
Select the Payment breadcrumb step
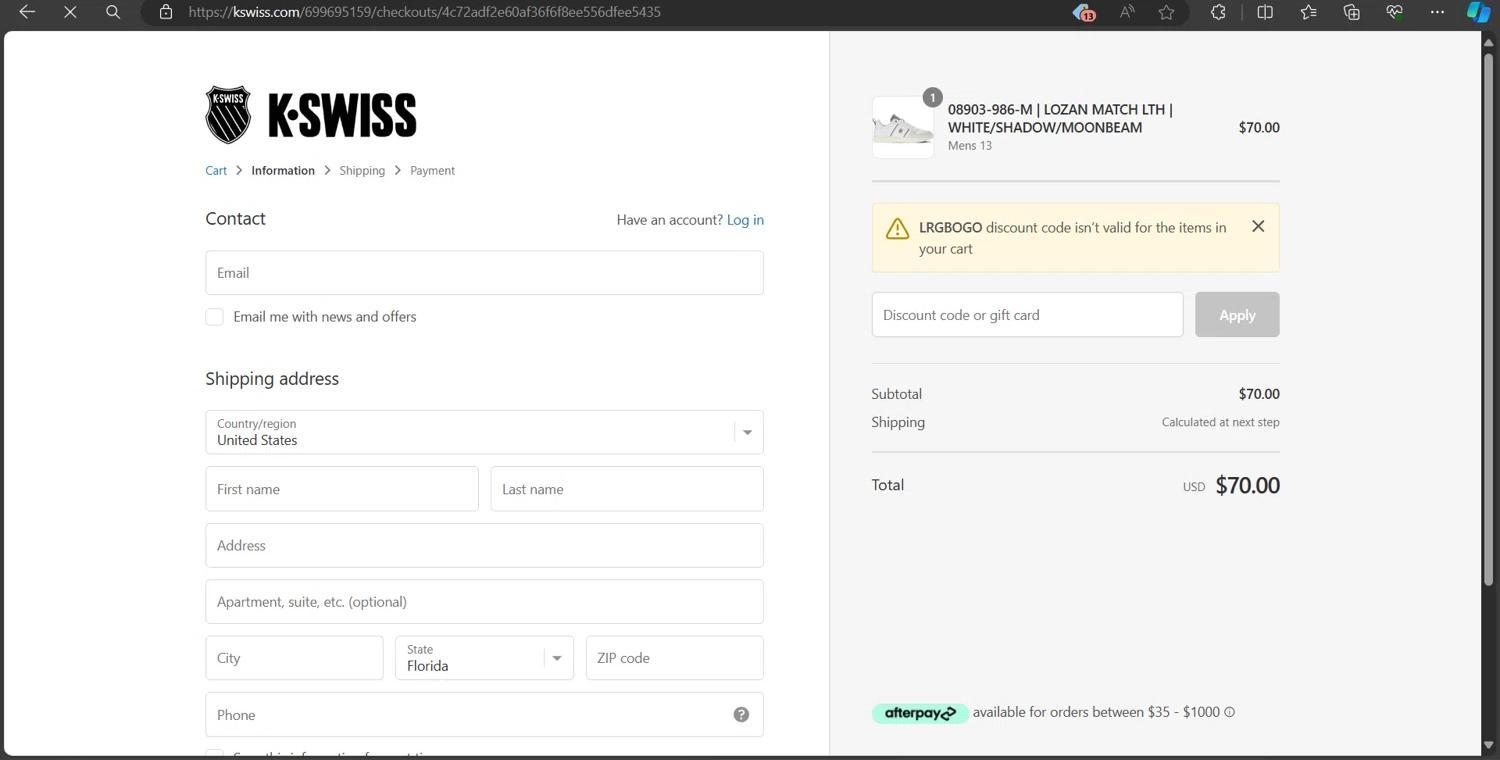pyautogui.click(x=432, y=170)
